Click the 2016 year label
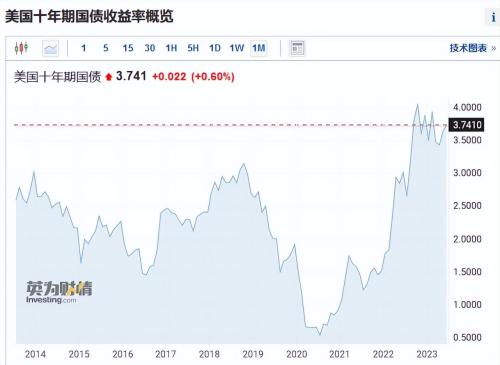500x365 pixels. 123,354
